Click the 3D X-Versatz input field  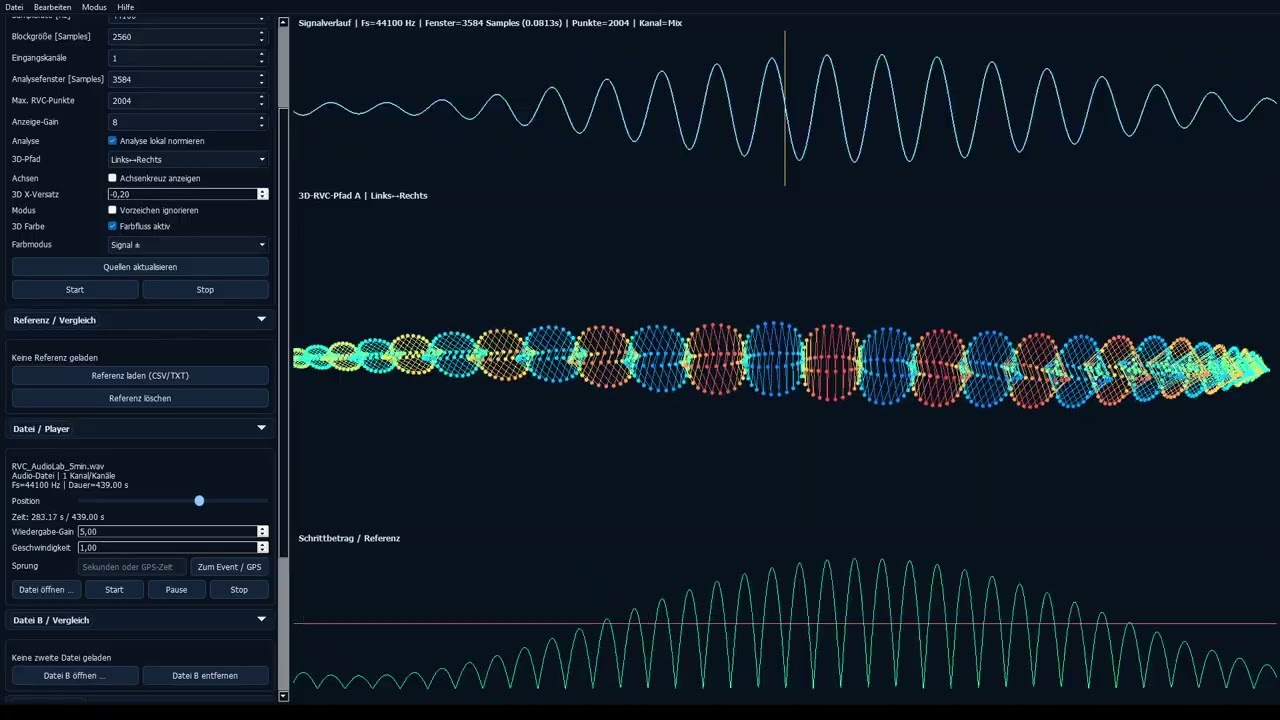pos(182,194)
